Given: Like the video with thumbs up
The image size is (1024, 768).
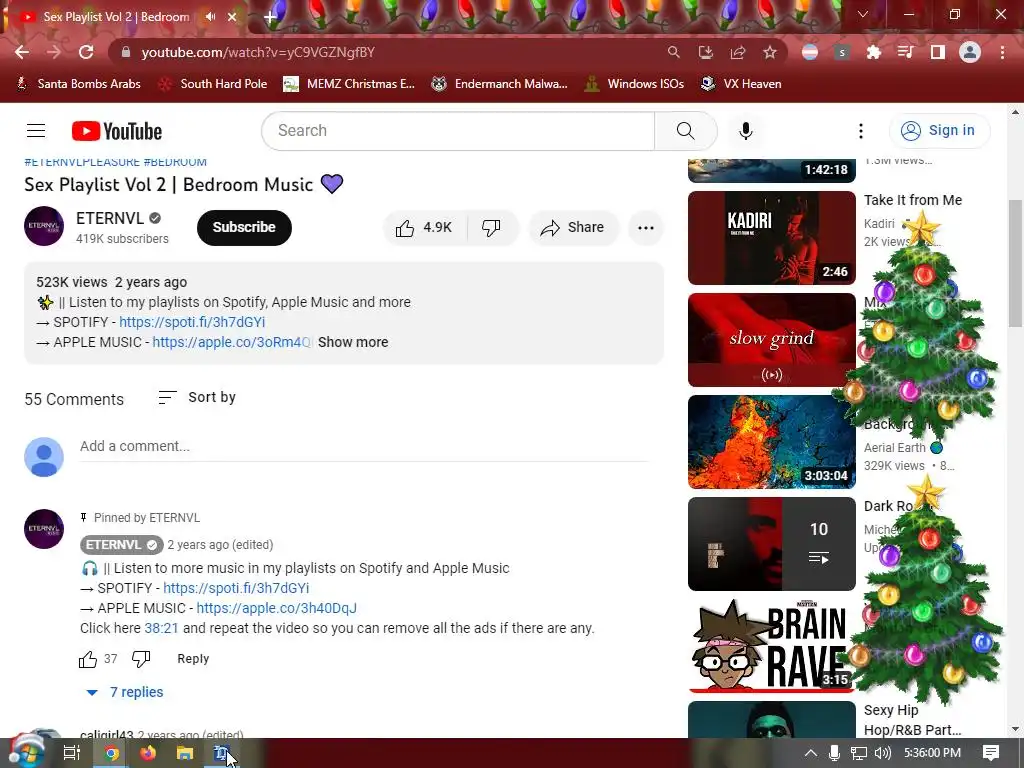Looking at the screenshot, I should (424, 227).
